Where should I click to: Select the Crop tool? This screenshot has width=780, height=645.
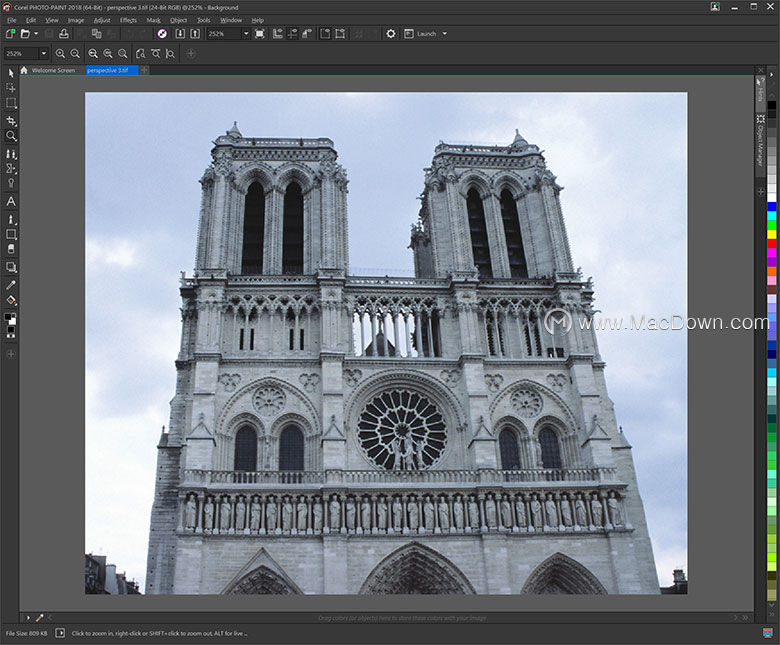pos(11,121)
